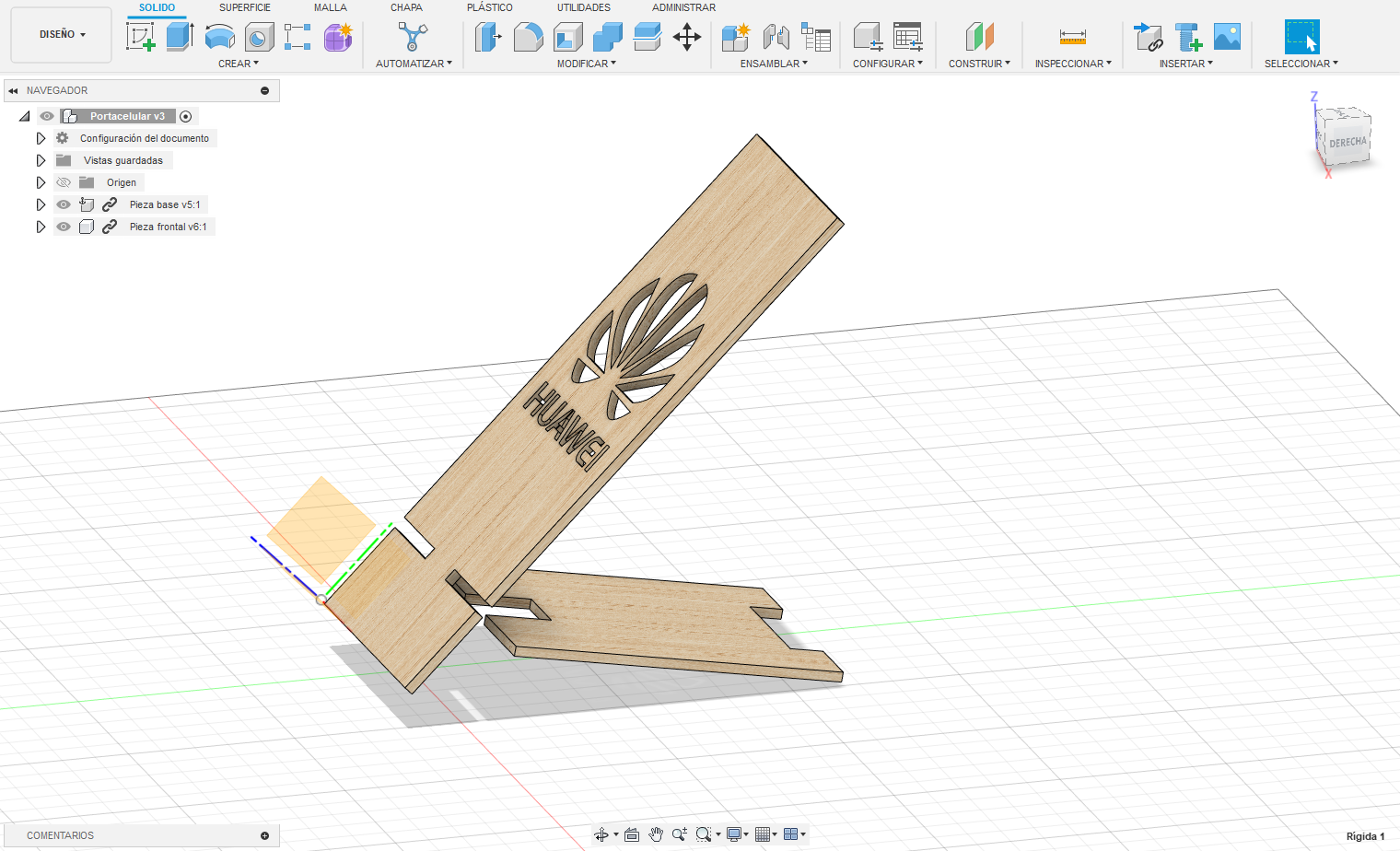Select the Extrude tool
Screen dimensions: 1400x851
(180, 37)
